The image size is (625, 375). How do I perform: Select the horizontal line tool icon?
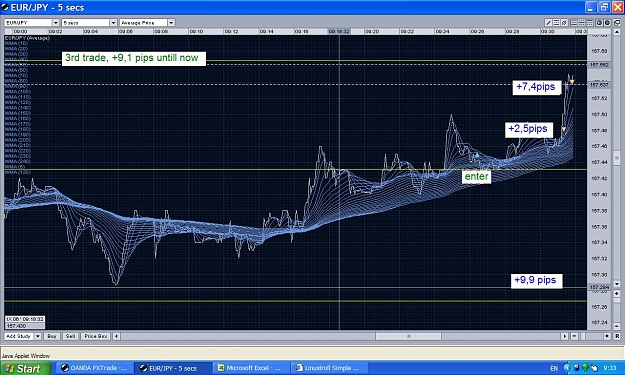point(556,23)
